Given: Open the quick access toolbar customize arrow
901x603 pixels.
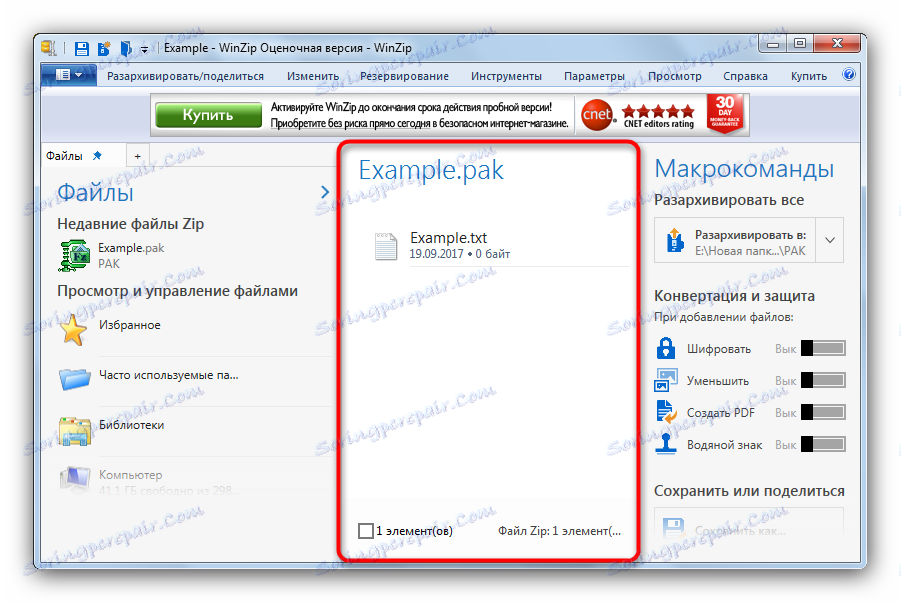Looking at the screenshot, I should click(145, 49).
